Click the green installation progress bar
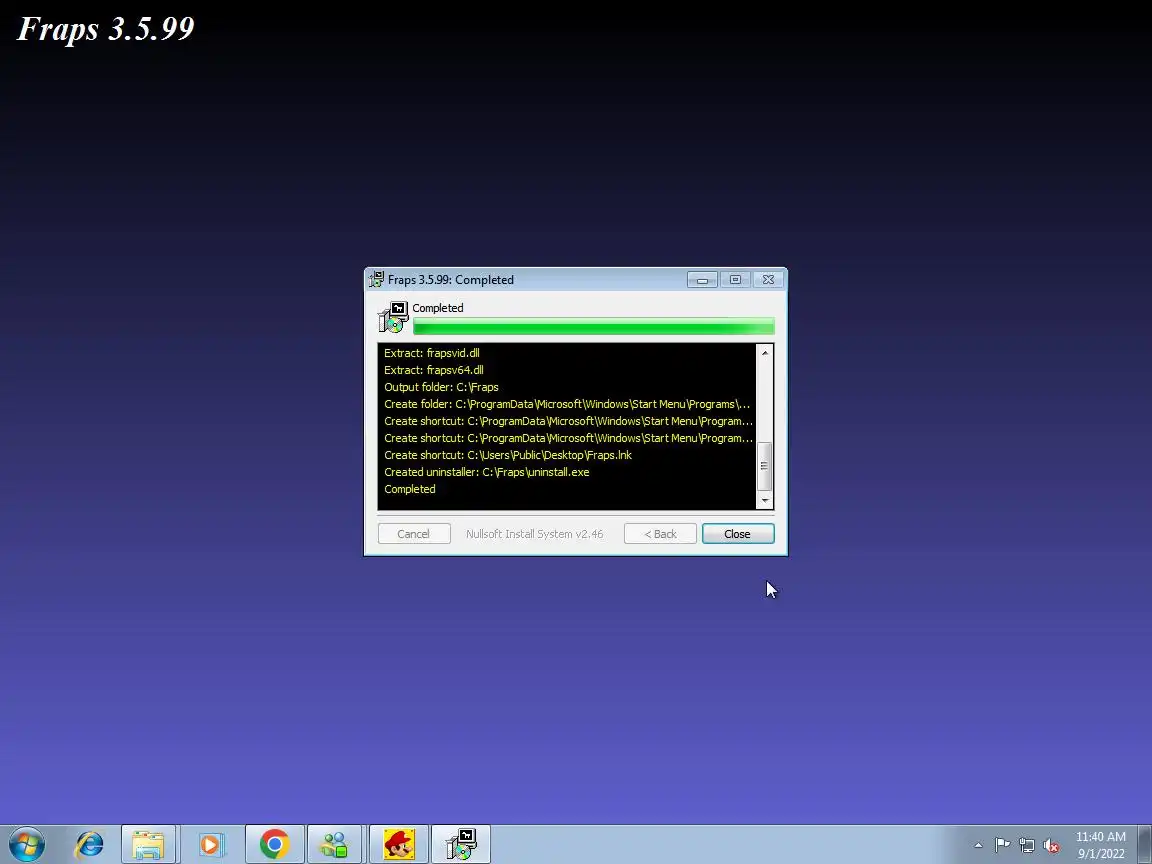This screenshot has width=1152, height=864. 594,325
